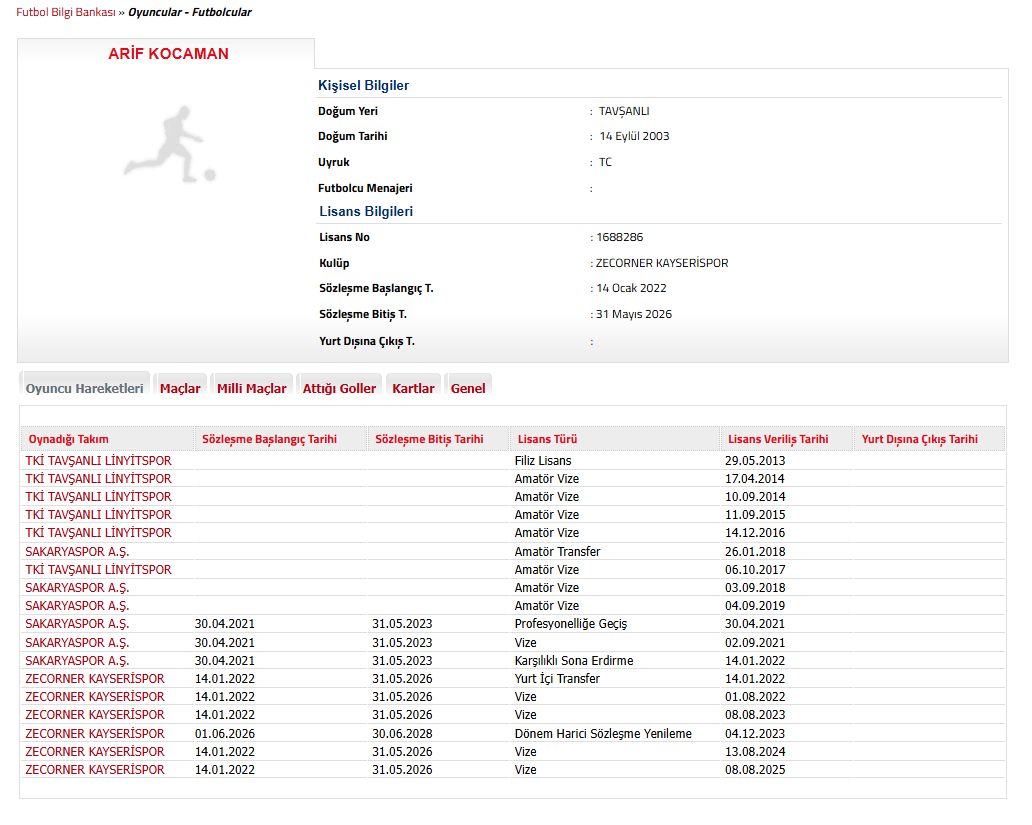The image size is (1032, 825).
Task: Open TKİ Tavşanlı Linyitspor in Filiz Lisans row
Action: (x=98, y=461)
